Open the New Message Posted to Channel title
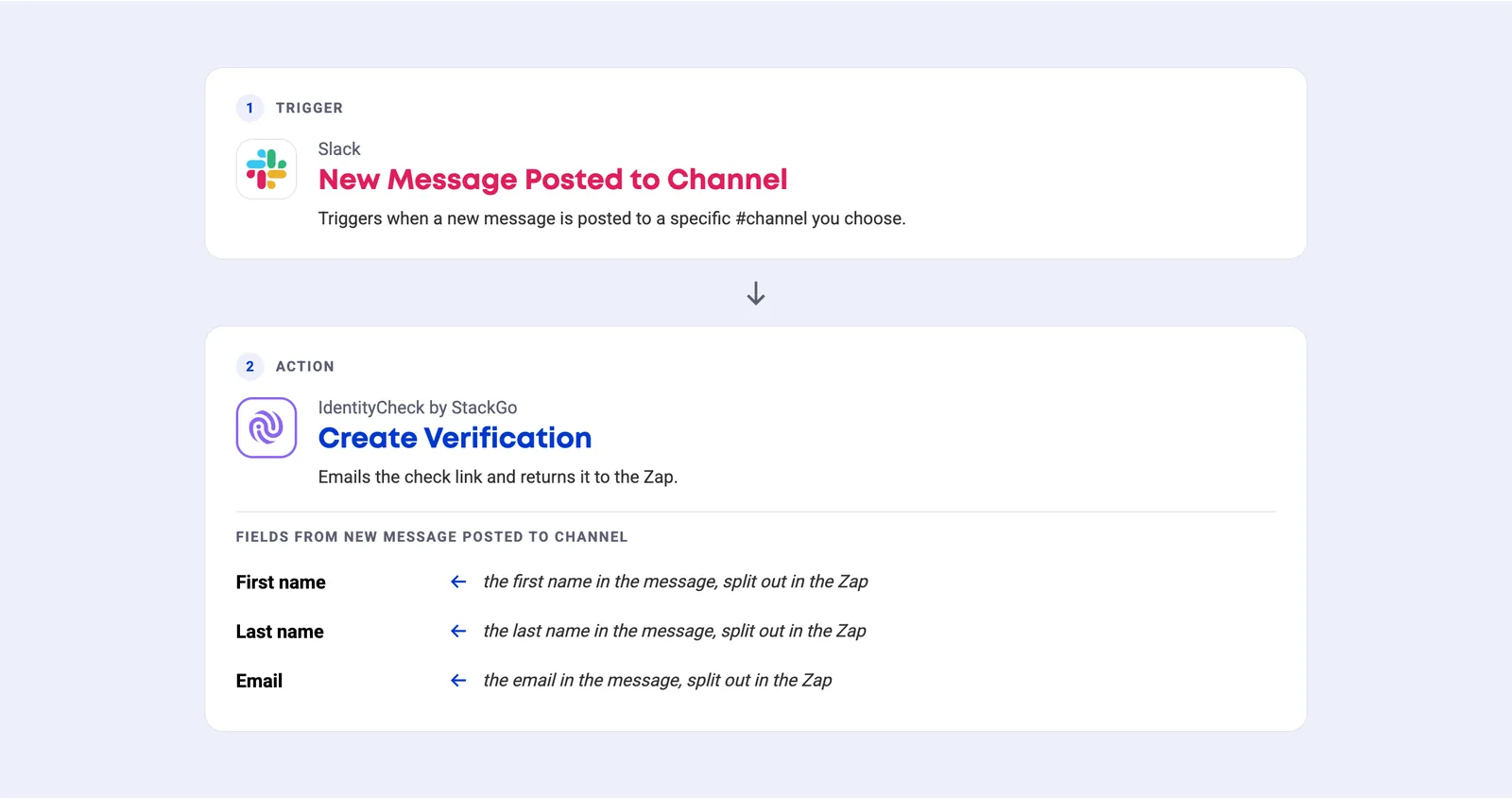This screenshot has width=1512, height=799. 553,180
